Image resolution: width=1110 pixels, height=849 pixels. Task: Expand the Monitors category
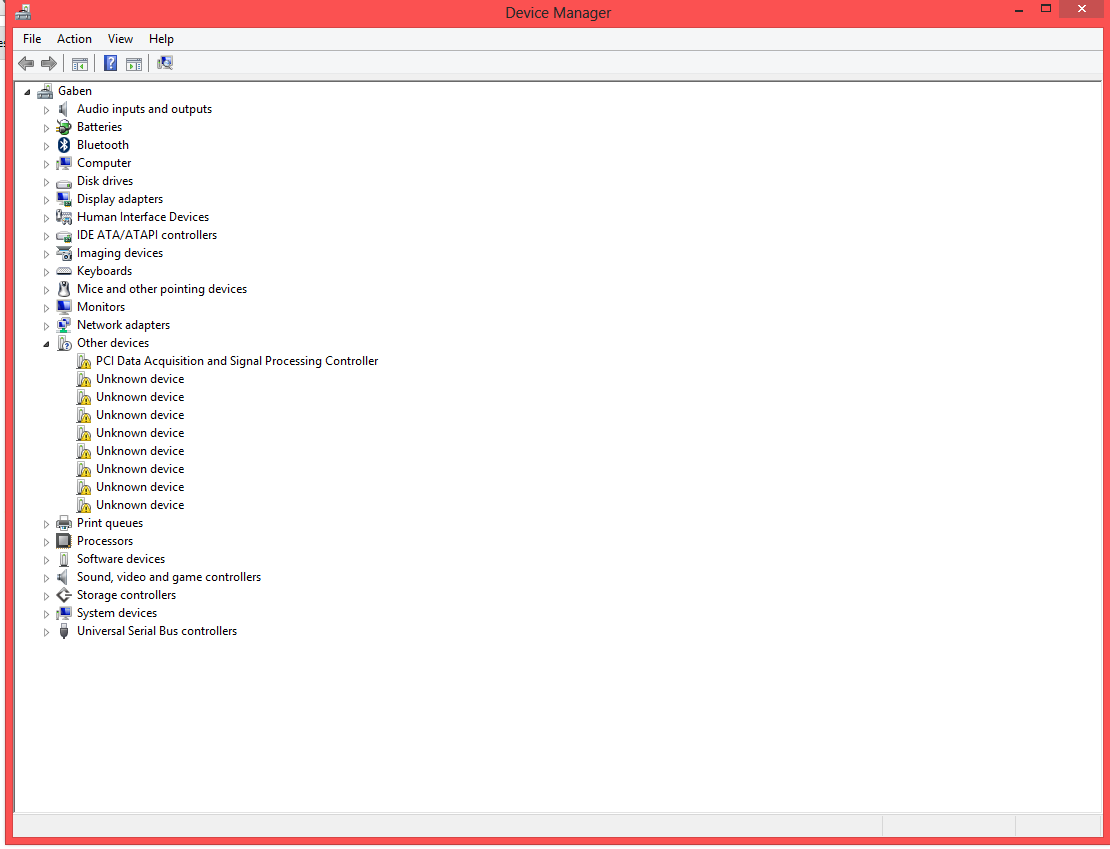pyautogui.click(x=47, y=308)
